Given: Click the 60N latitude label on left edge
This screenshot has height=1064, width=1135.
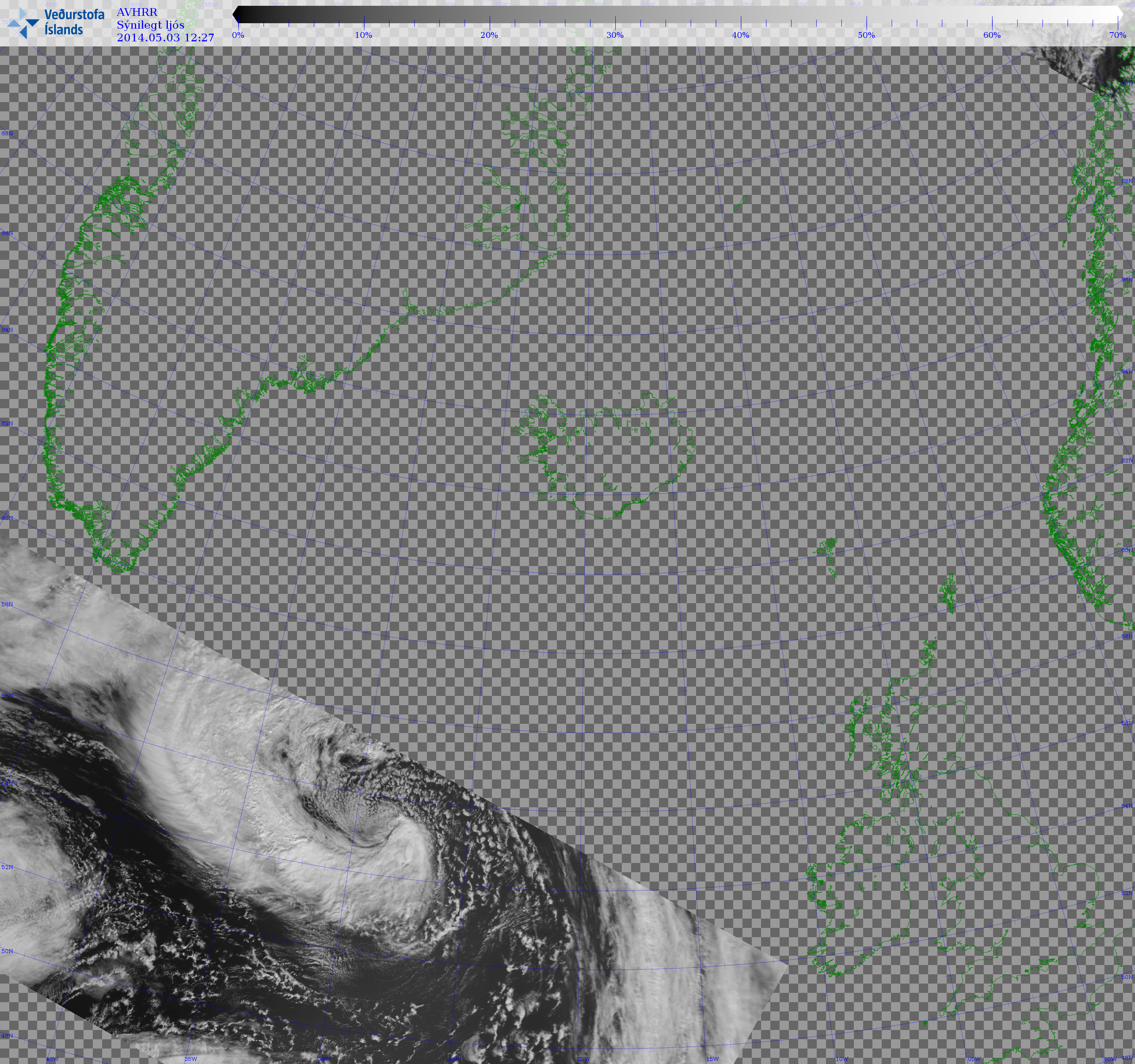Looking at the screenshot, I should (7, 518).
